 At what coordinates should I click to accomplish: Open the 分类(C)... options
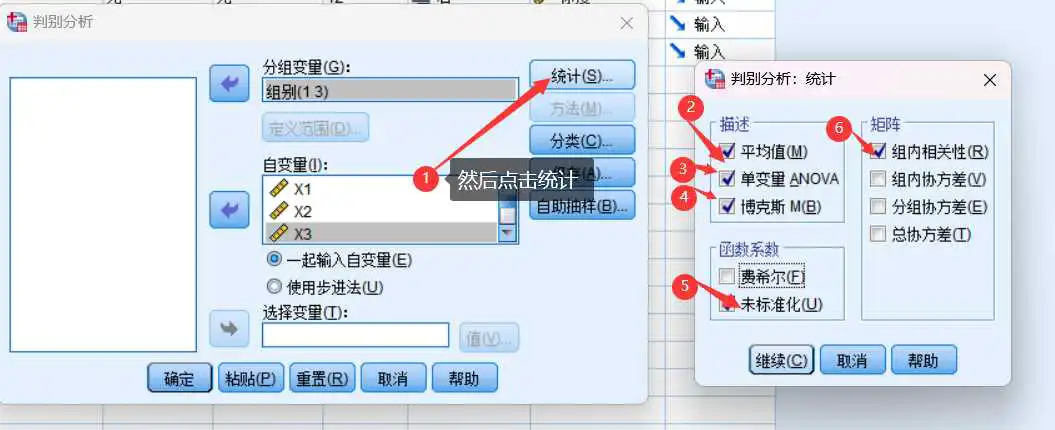click(x=582, y=140)
